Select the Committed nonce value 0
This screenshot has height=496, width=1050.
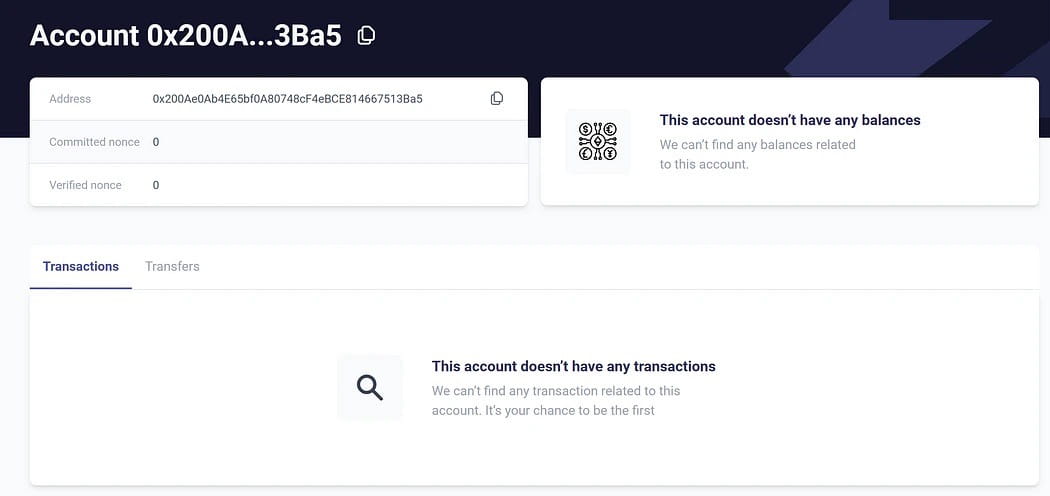coord(156,142)
